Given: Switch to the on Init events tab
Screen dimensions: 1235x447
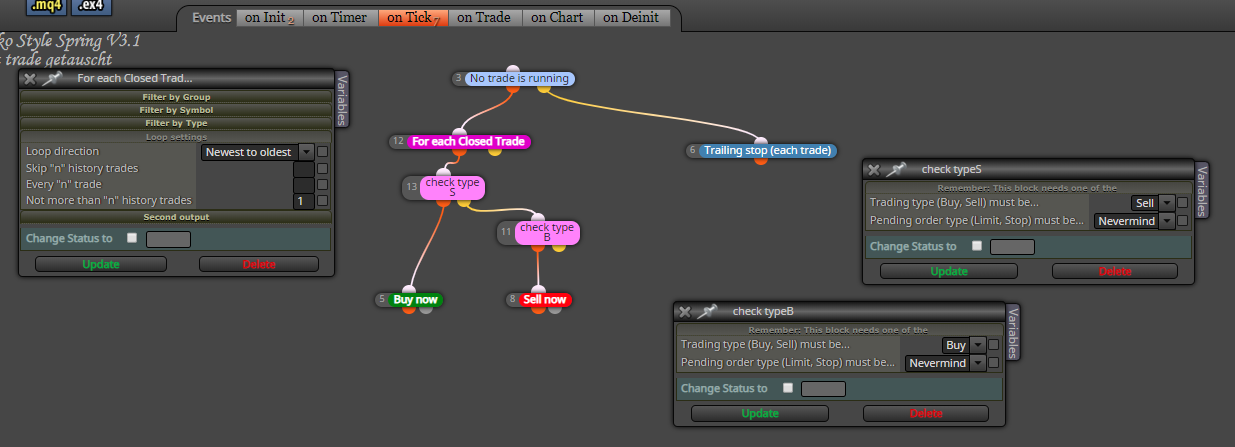Looking at the screenshot, I should pyautogui.click(x=270, y=17).
